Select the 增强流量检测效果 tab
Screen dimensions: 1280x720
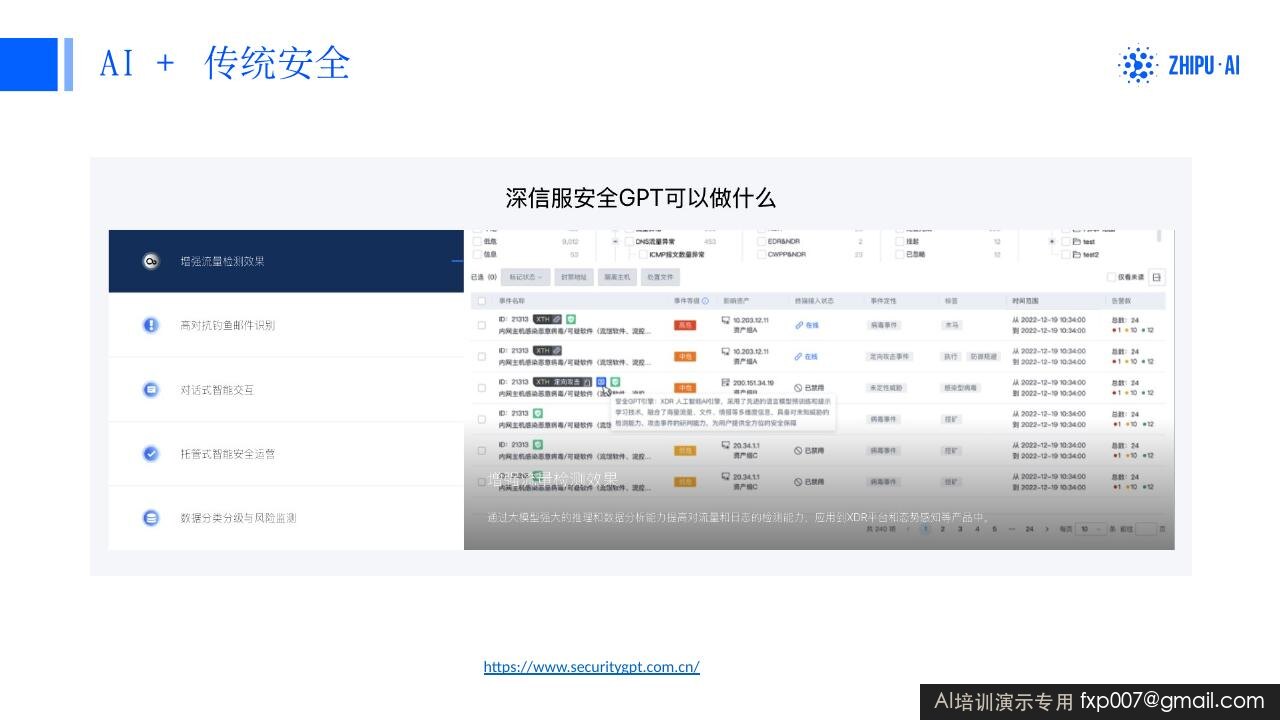tap(286, 261)
